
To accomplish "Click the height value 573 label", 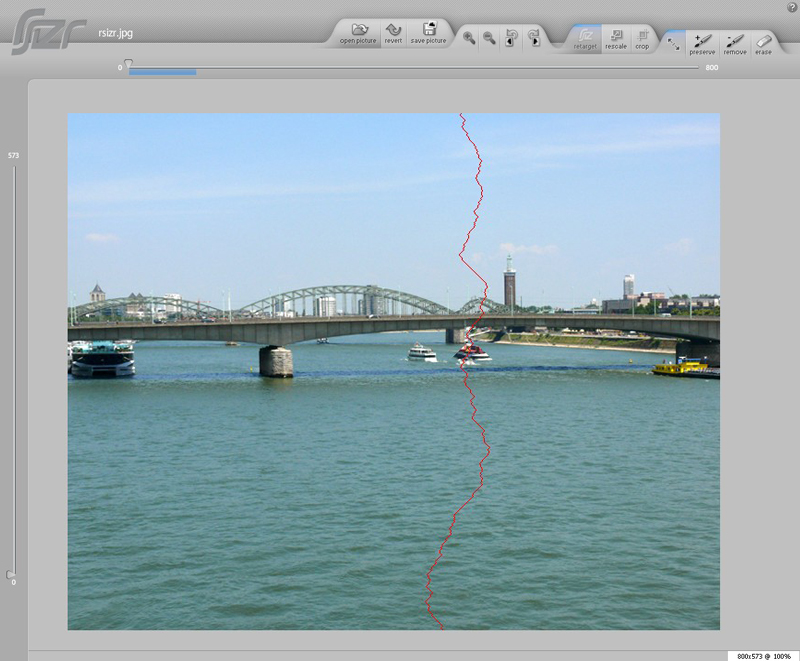I will point(13,156).
